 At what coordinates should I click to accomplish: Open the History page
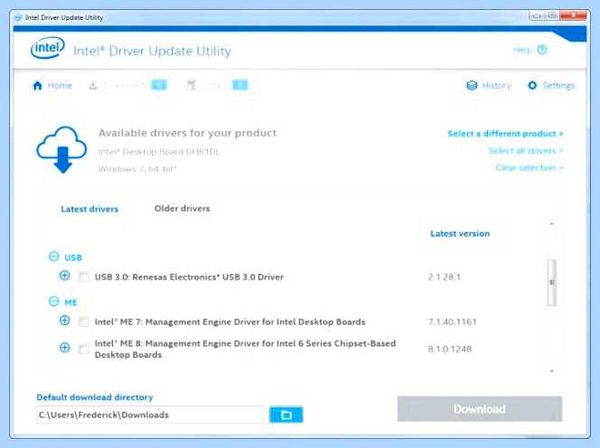point(489,85)
